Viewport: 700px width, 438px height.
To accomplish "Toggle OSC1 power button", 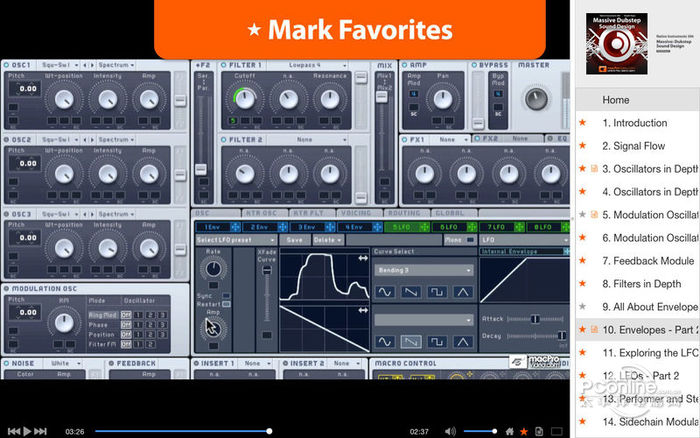I will pyautogui.click(x=6, y=65).
